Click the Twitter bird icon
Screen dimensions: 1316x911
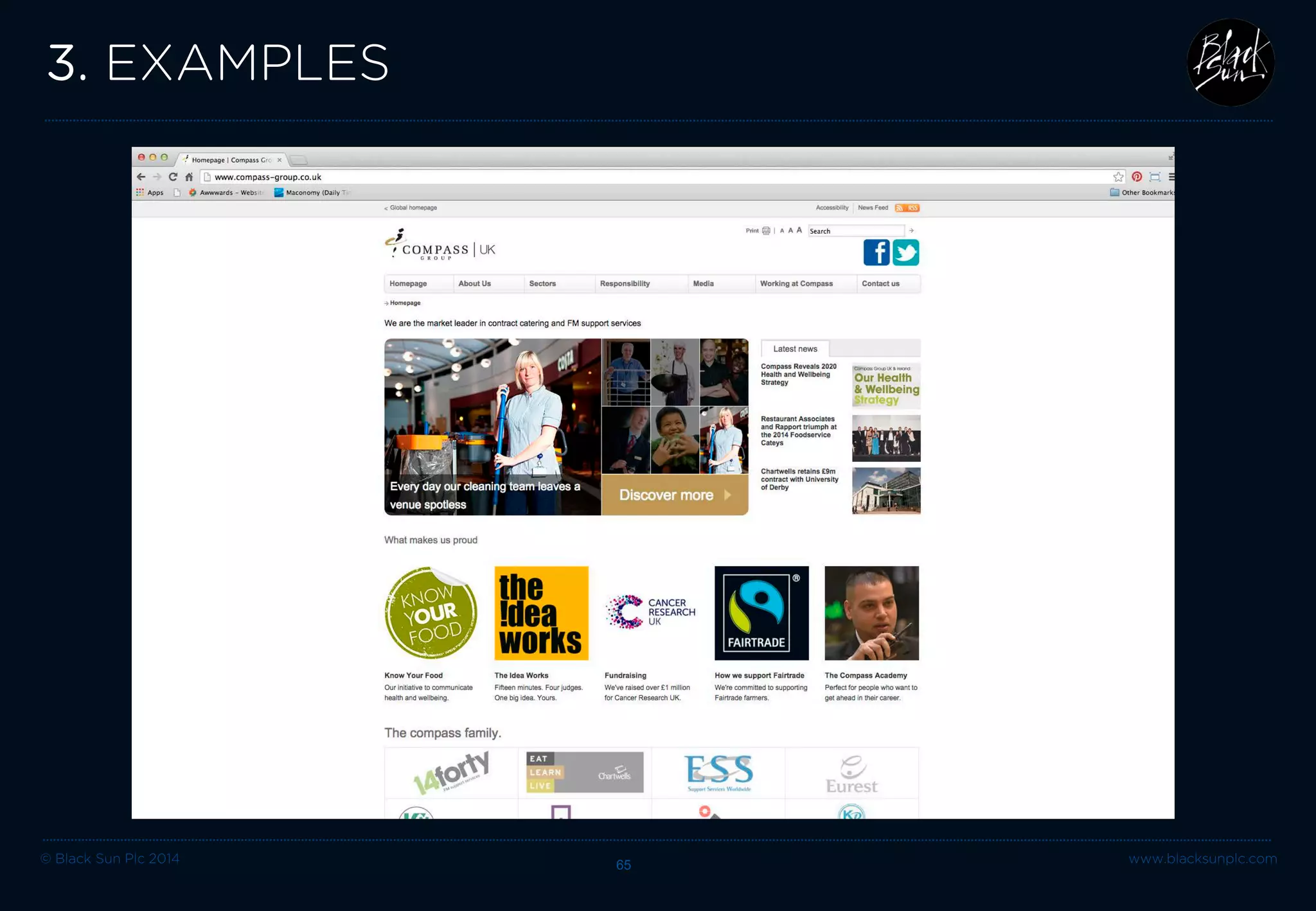coord(905,252)
